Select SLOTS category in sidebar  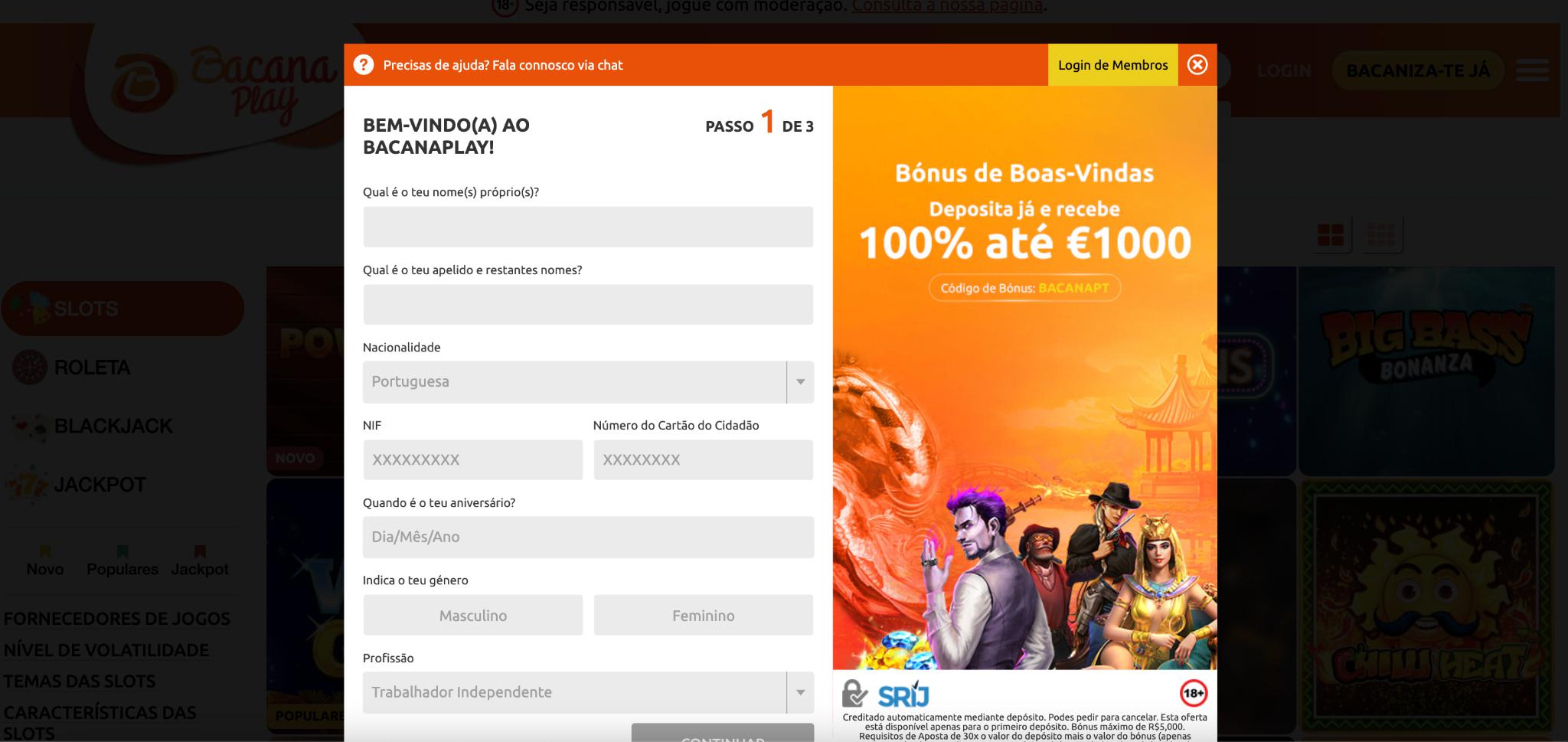pos(122,309)
